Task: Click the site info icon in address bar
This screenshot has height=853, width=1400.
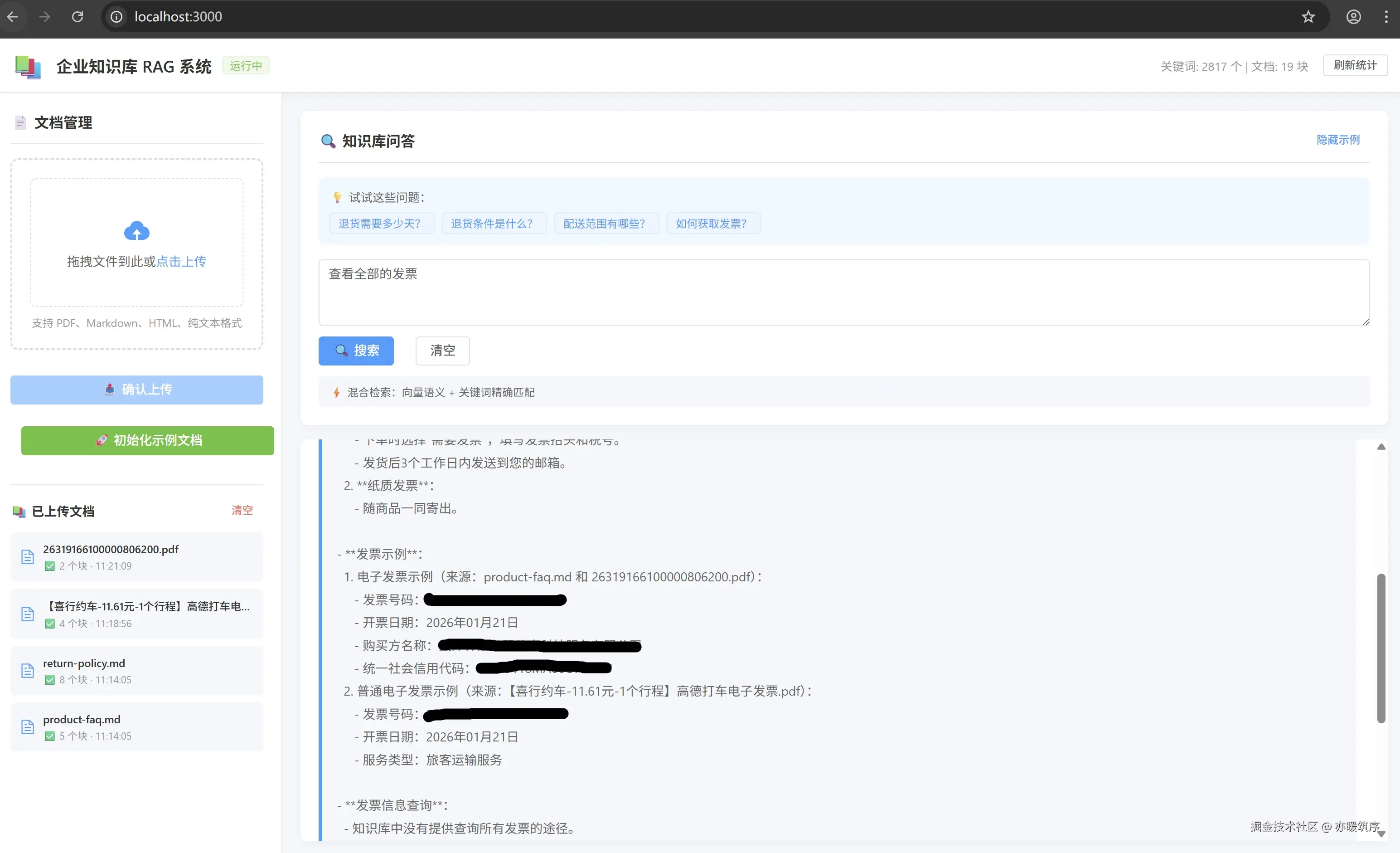Action: [x=116, y=16]
